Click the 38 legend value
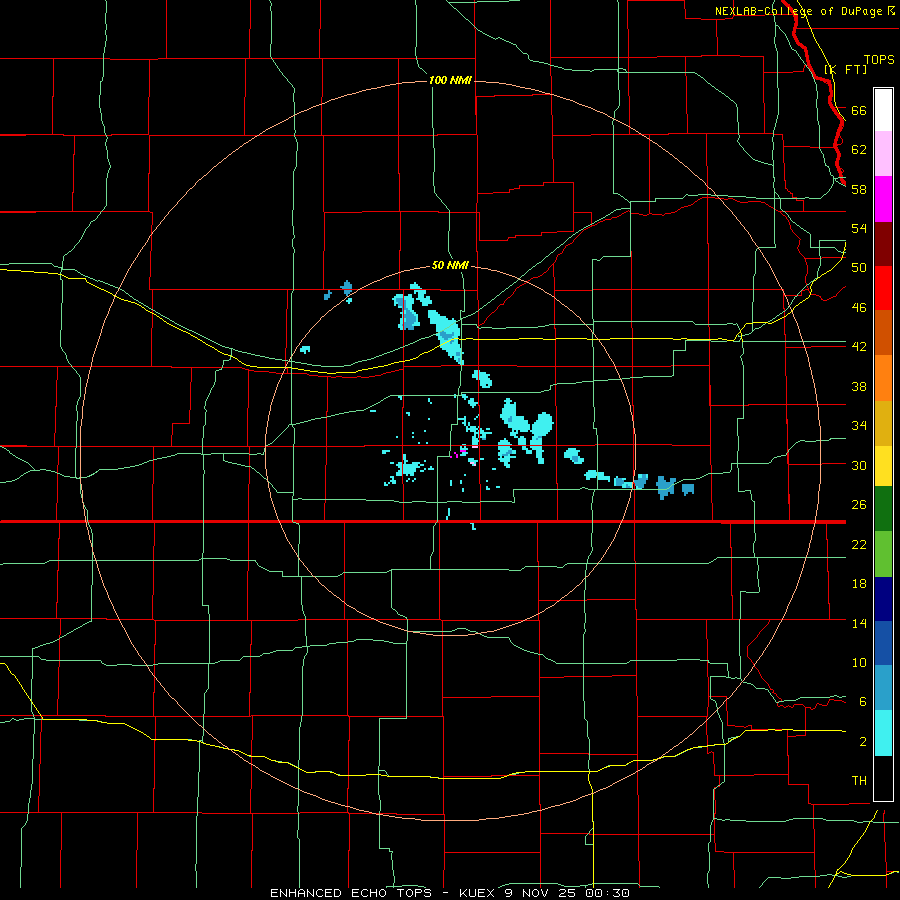900x900 pixels. tap(859, 386)
